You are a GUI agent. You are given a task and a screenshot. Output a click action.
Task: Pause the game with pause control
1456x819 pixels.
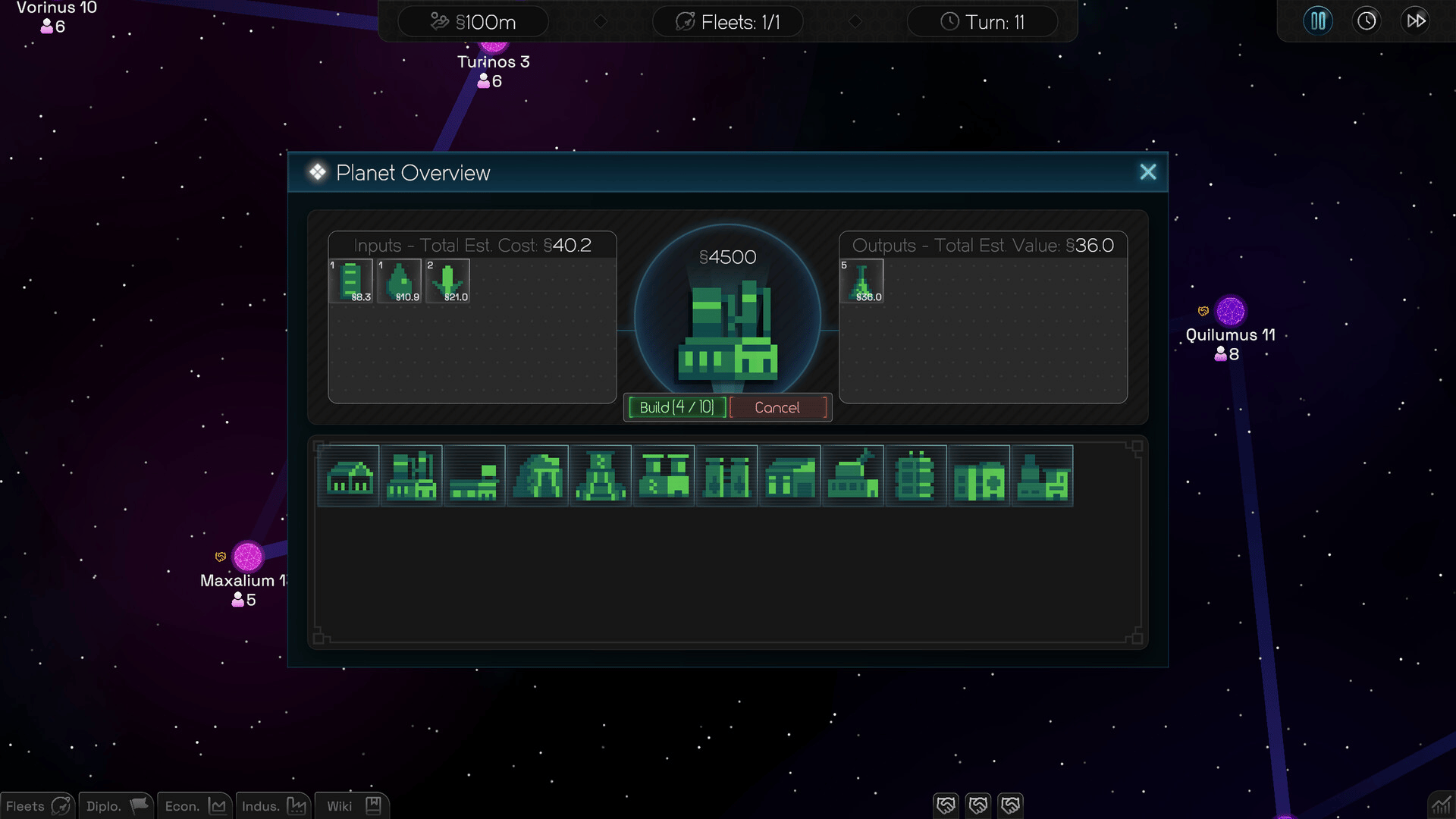click(x=1318, y=20)
